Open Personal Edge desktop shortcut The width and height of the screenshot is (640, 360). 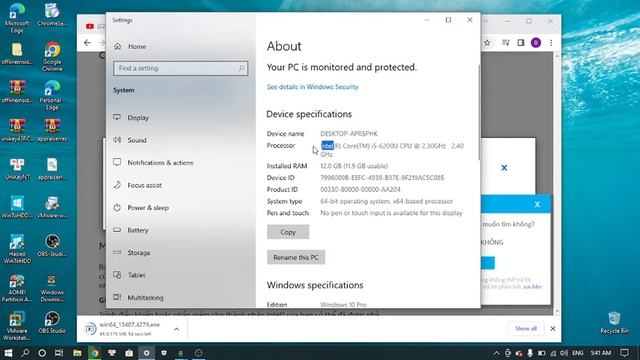(52, 96)
